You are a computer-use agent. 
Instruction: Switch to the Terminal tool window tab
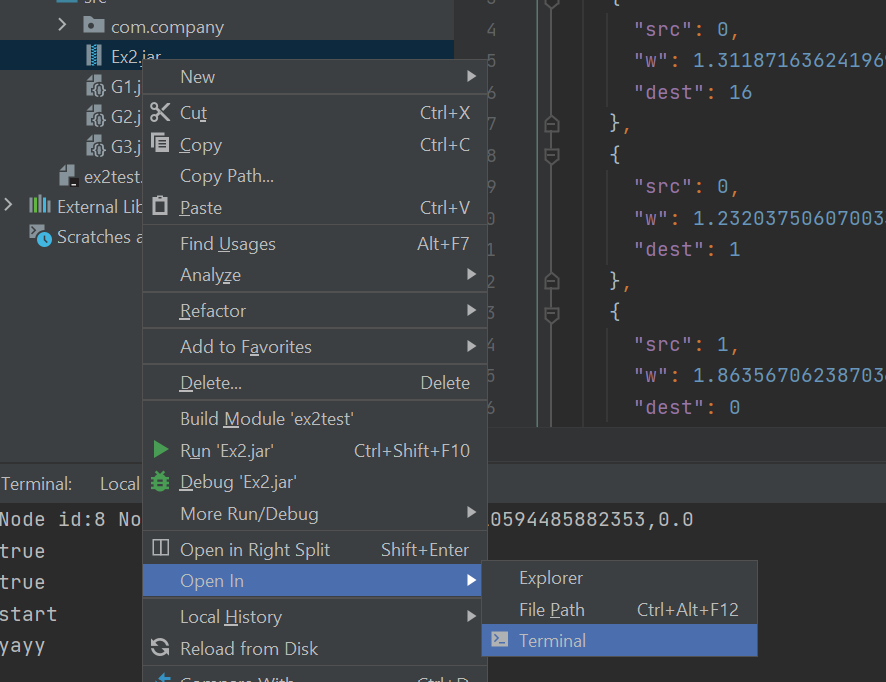36,483
